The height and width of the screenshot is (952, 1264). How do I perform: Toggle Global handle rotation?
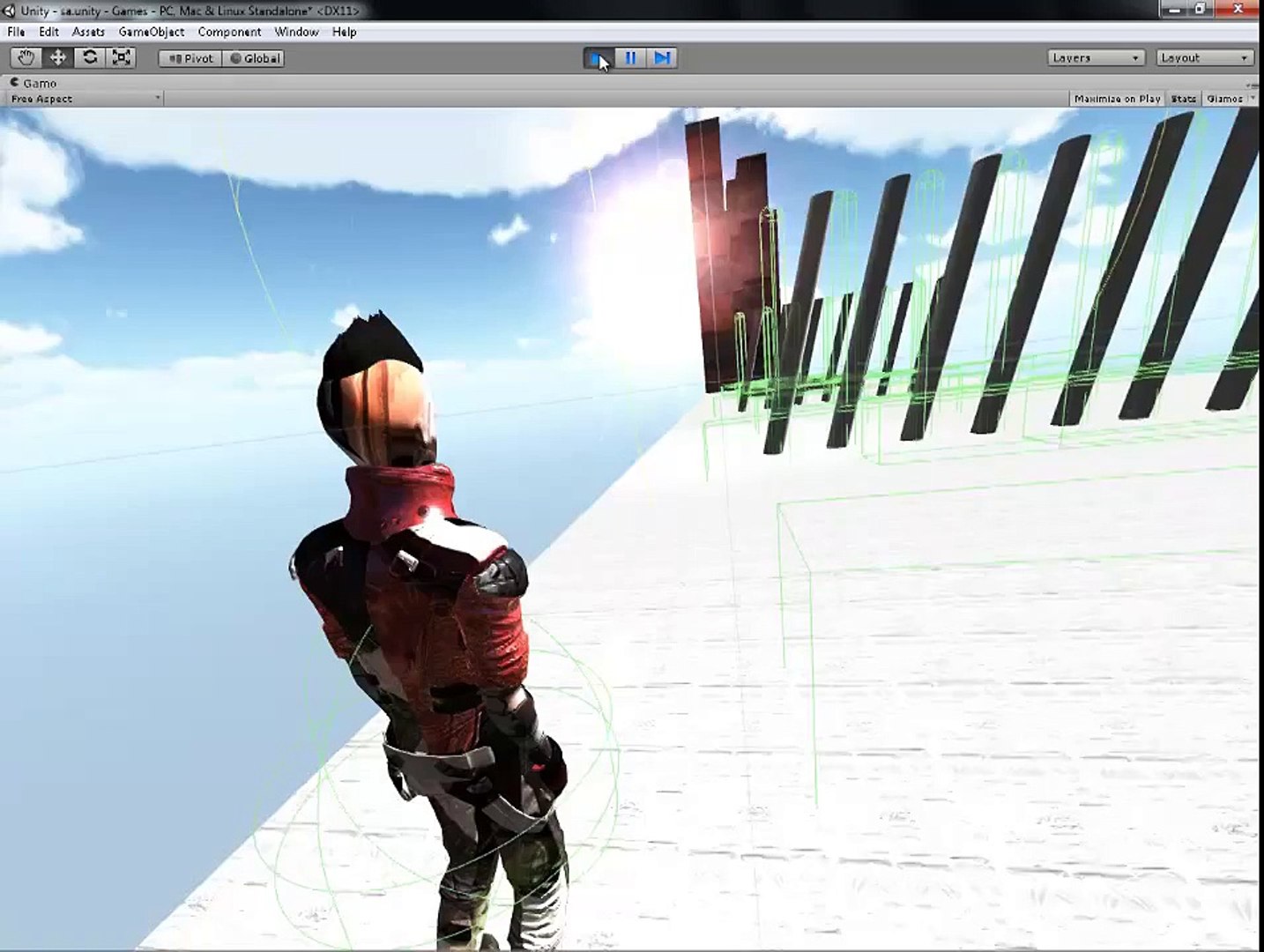254,58
